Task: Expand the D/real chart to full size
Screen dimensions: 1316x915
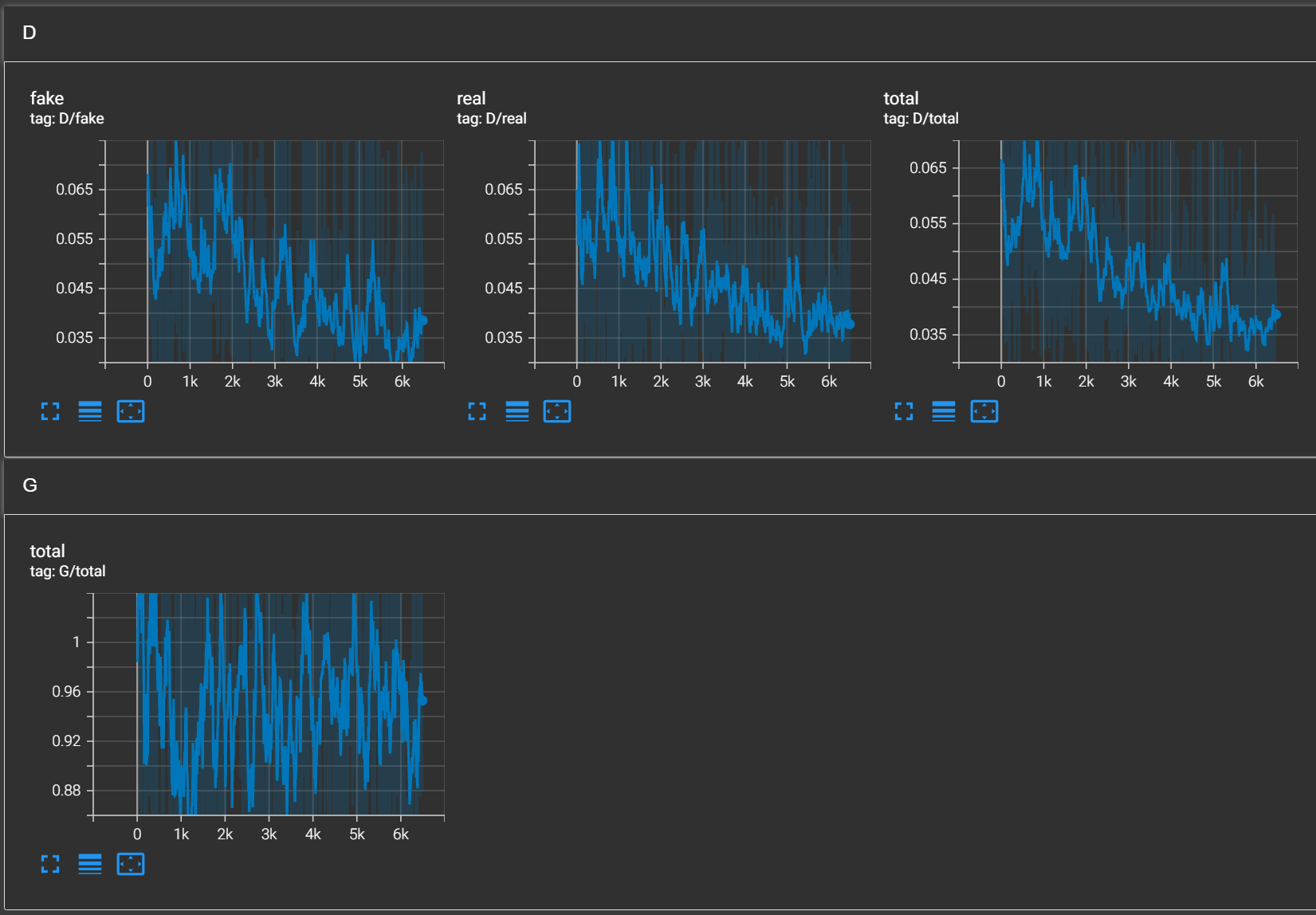Action: click(x=477, y=411)
